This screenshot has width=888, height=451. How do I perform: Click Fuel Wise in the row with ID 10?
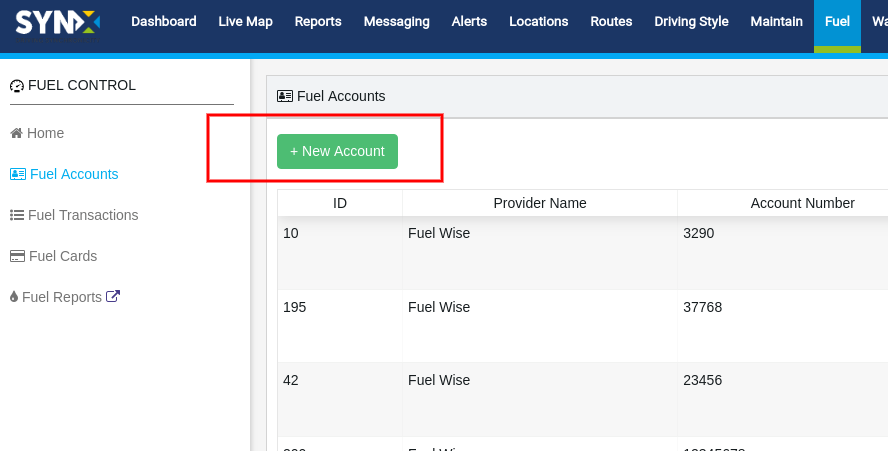pos(439,233)
